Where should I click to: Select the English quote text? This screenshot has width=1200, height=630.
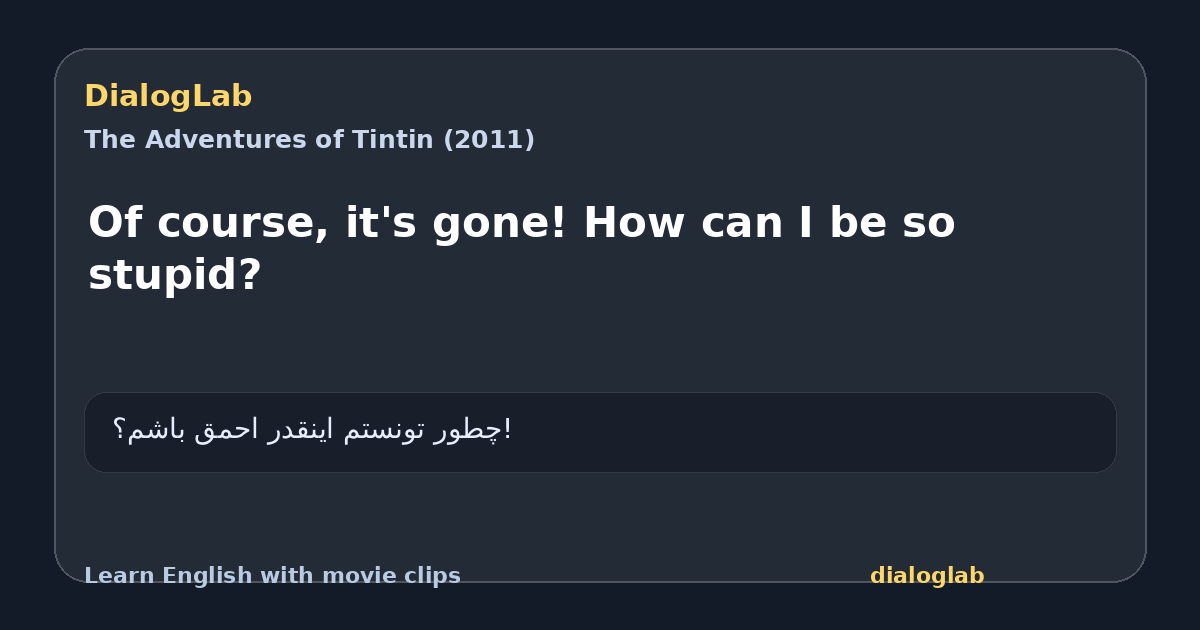coord(522,248)
